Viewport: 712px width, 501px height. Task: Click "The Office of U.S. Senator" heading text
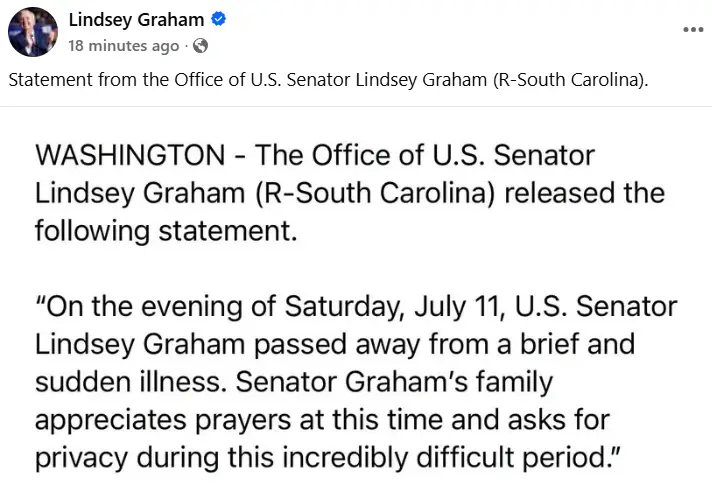pos(425,155)
